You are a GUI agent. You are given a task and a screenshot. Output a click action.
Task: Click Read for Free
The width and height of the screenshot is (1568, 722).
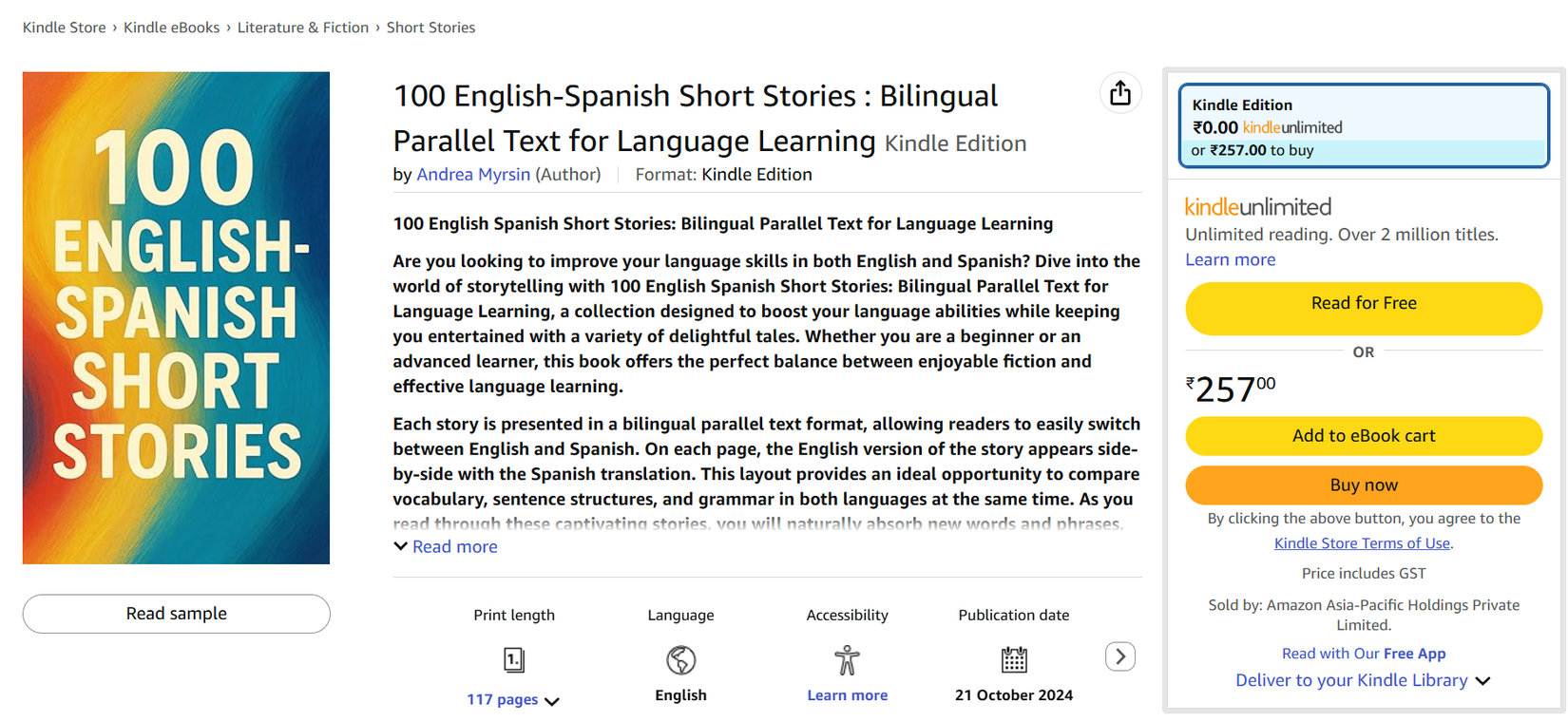click(x=1363, y=308)
